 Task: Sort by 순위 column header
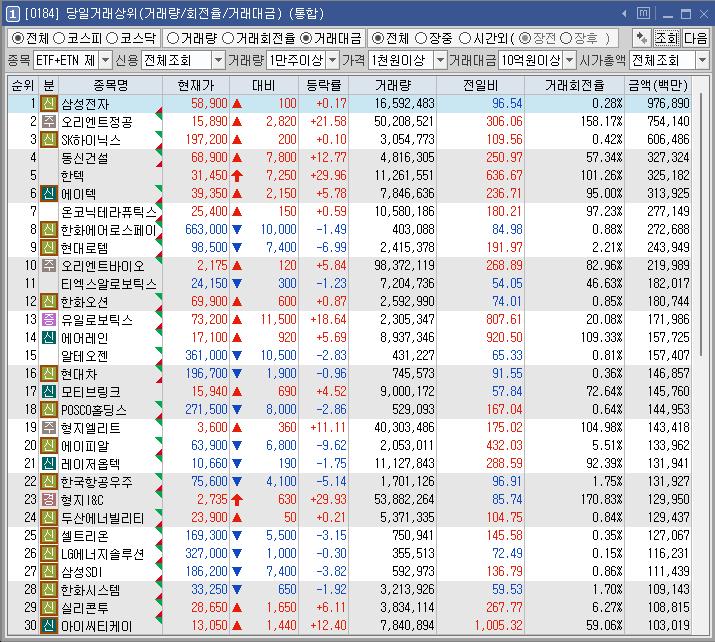23,85
